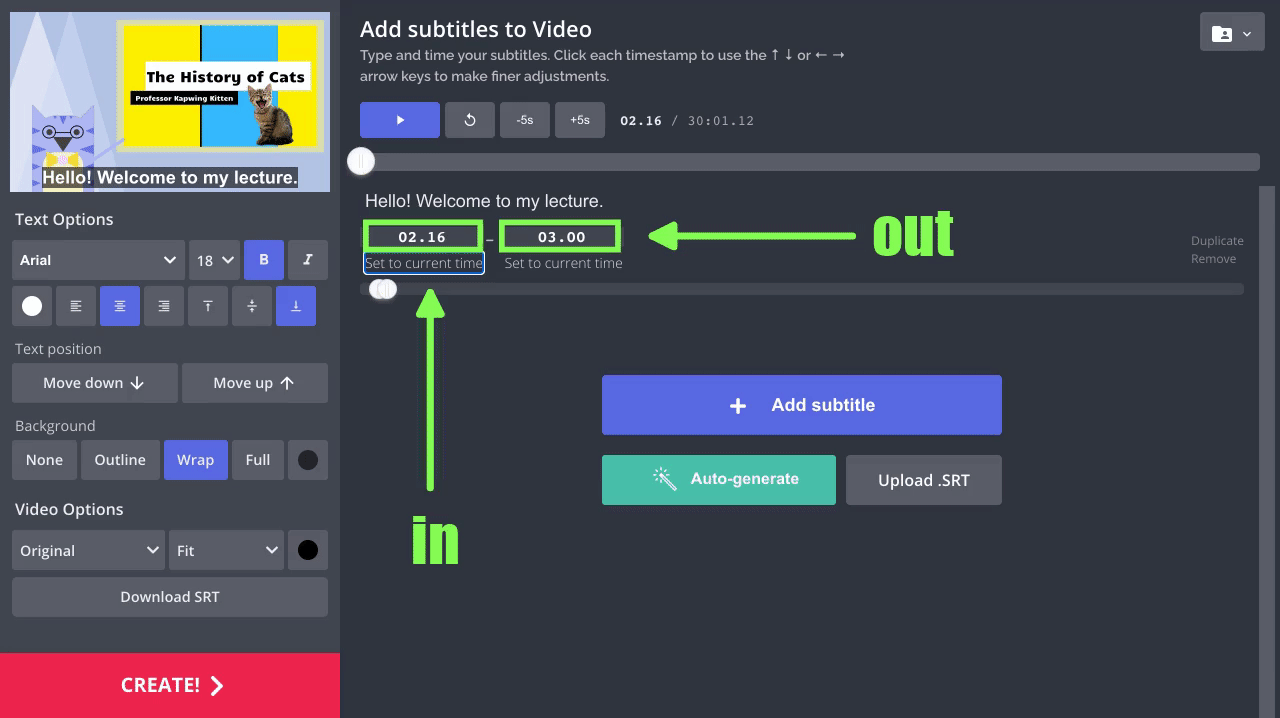
Task: Open the folder icon menu
Action: [1230, 33]
